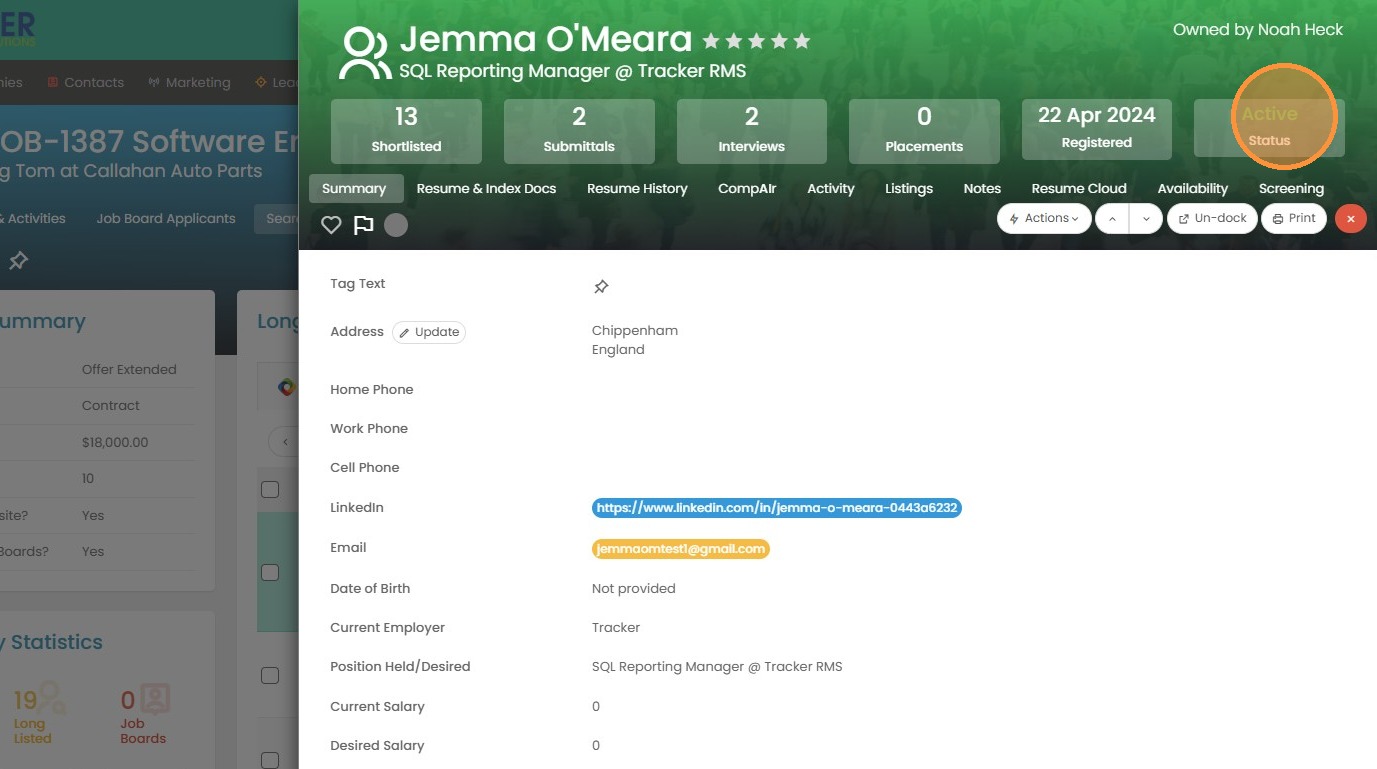Open the Activity tab
The width and height of the screenshot is (1377, 769).
click(831, 188)
